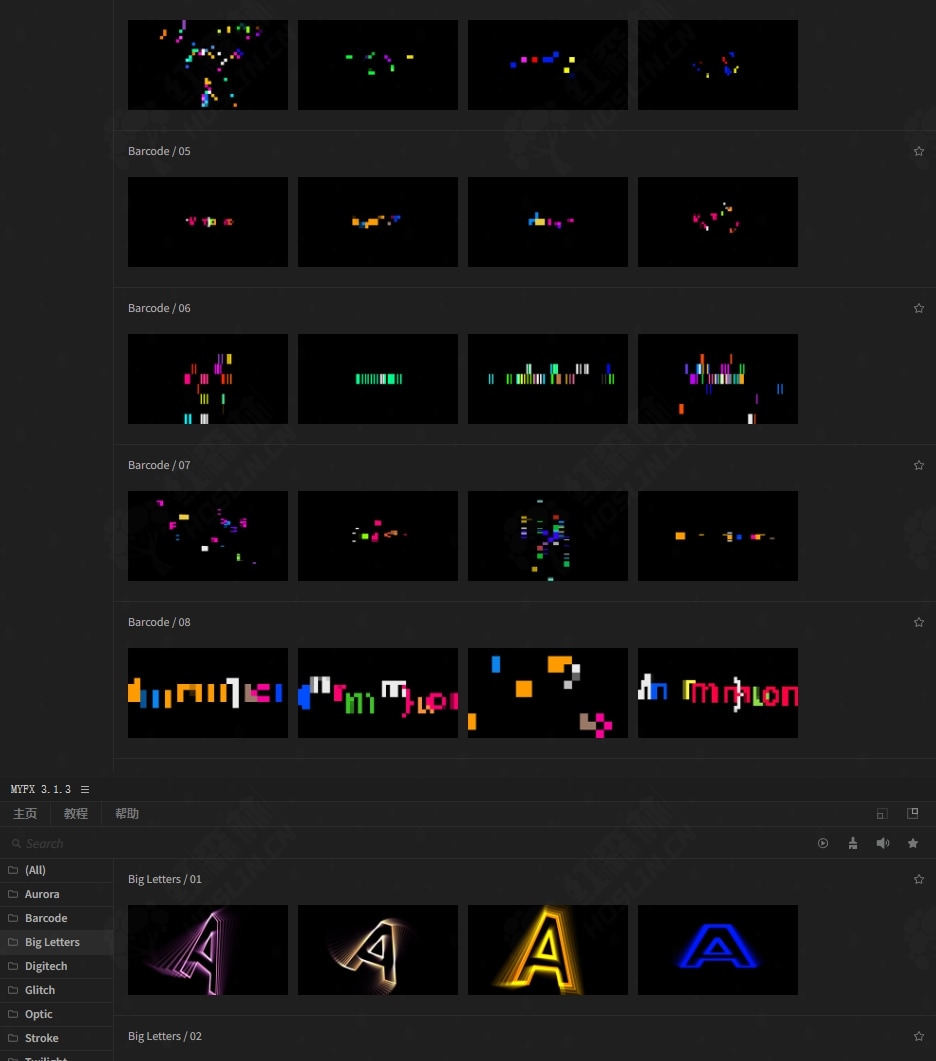
Task: Click the Barcode / 05 heading
Action: click(x=159, y=151)
